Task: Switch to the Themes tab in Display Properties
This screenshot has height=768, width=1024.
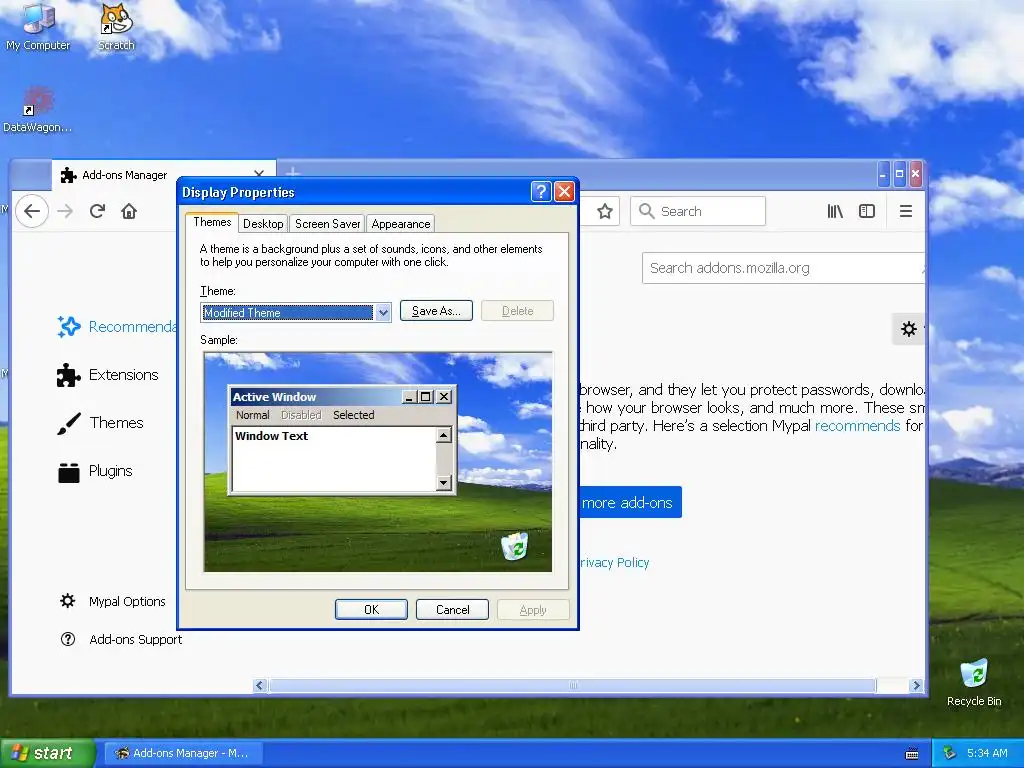Action: tap(212, 222)
